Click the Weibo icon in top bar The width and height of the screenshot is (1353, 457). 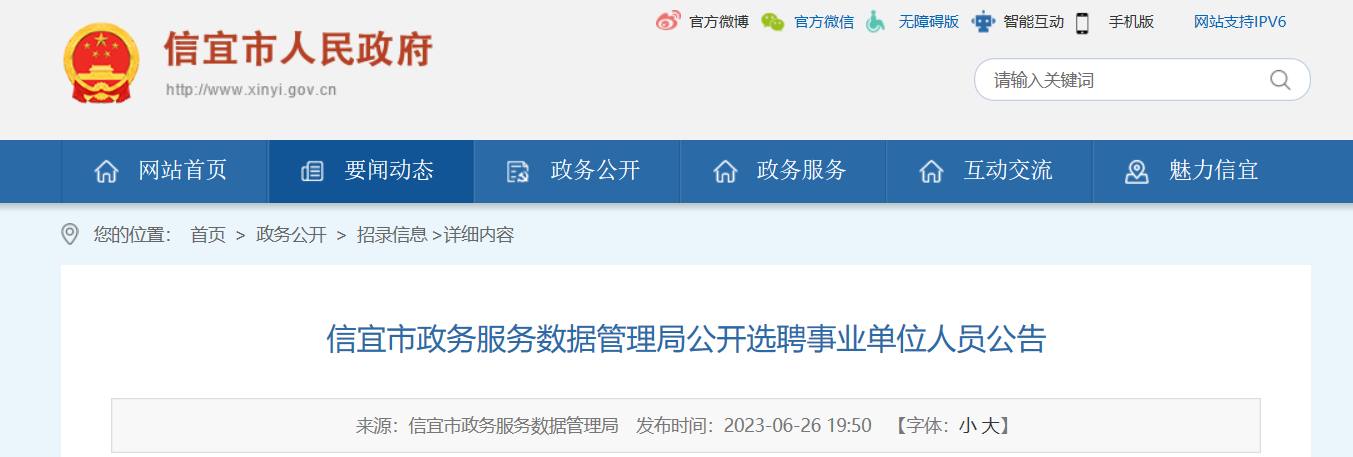(668, 21)
